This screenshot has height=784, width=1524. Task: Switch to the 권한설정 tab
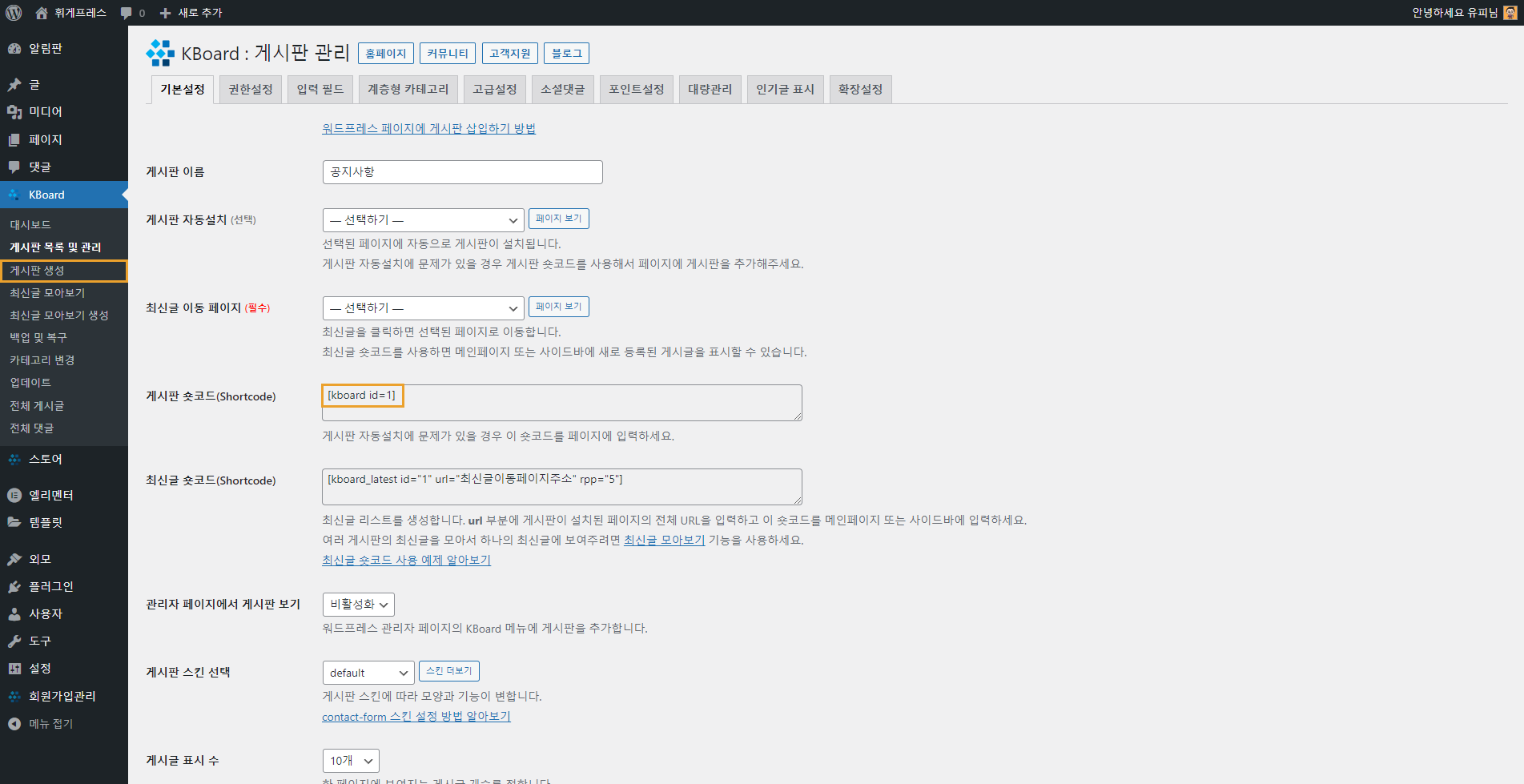(x=251, y=89)
